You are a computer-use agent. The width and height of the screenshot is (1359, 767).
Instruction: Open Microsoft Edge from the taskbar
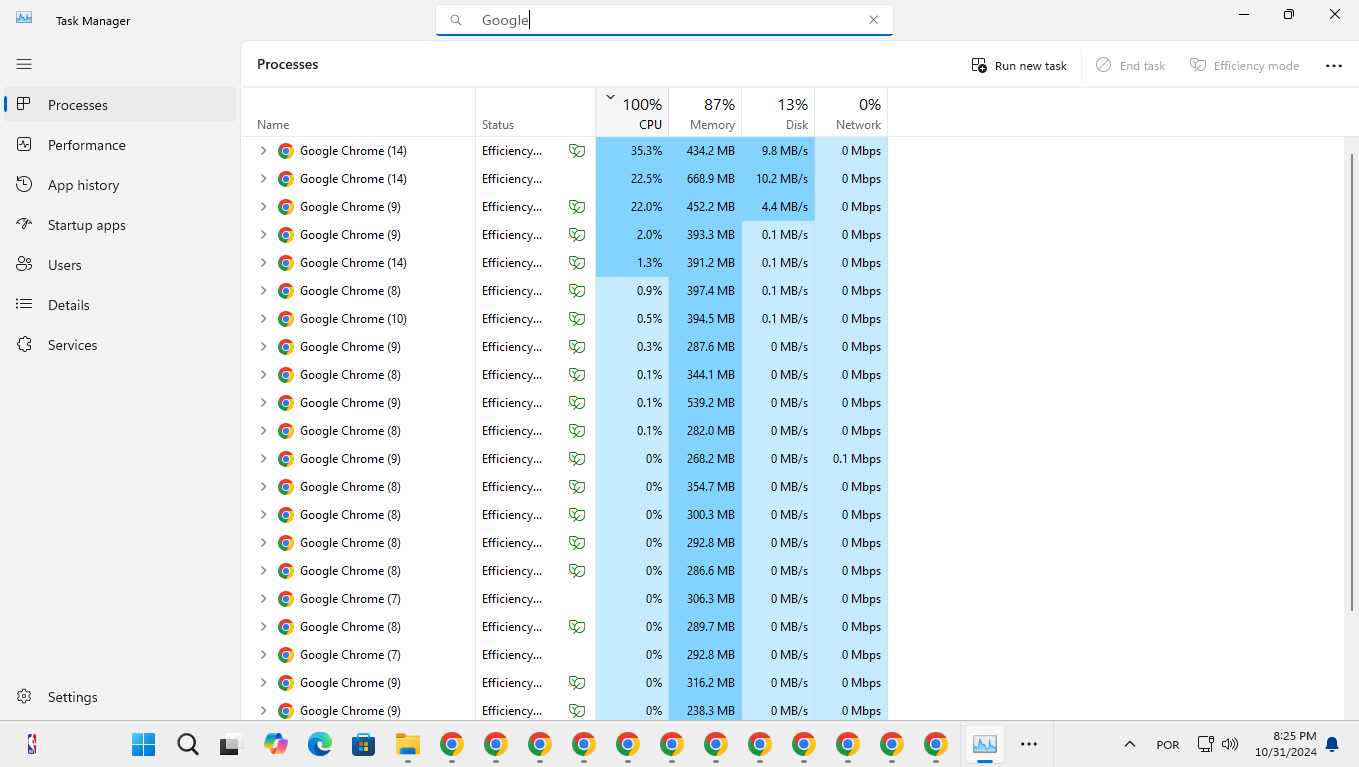(319, 744)
